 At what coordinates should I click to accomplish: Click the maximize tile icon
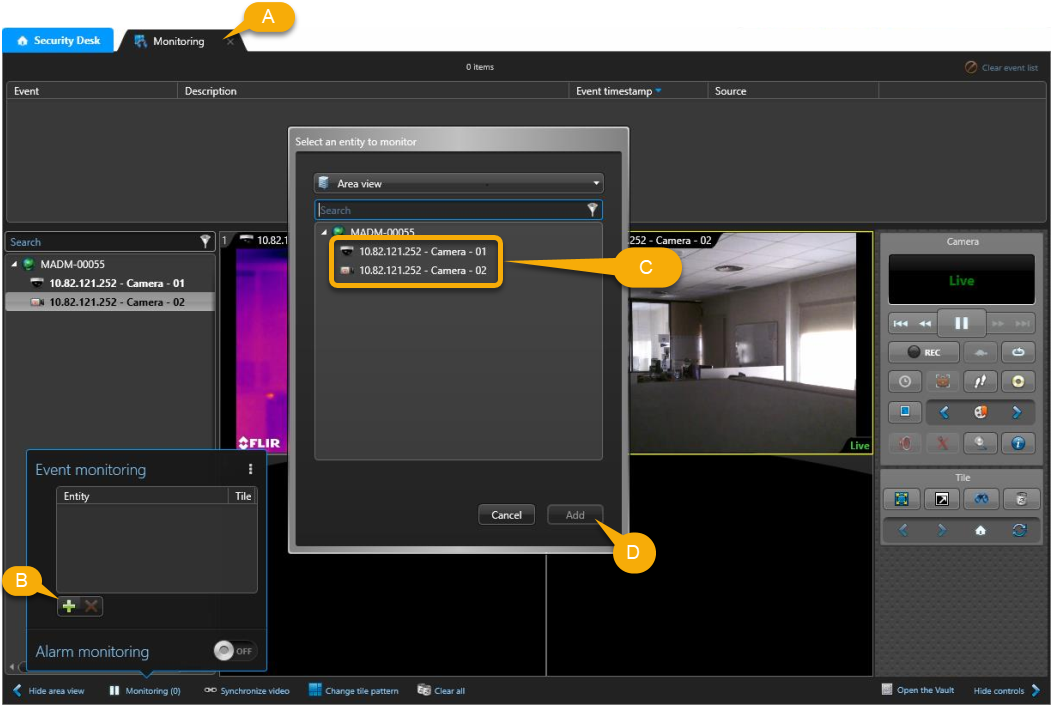click(941, 498)
